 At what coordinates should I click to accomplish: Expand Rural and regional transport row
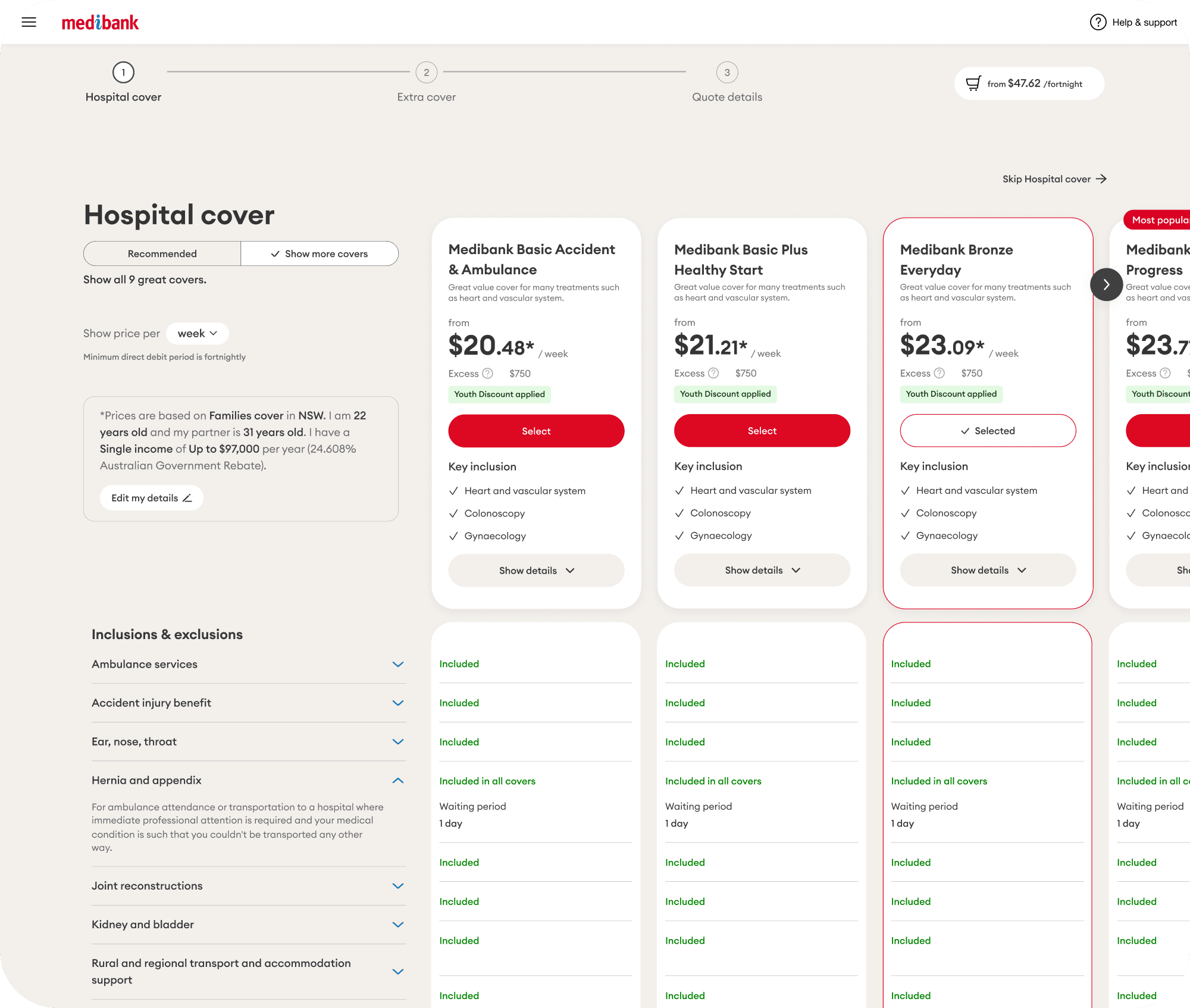[248, 972]
